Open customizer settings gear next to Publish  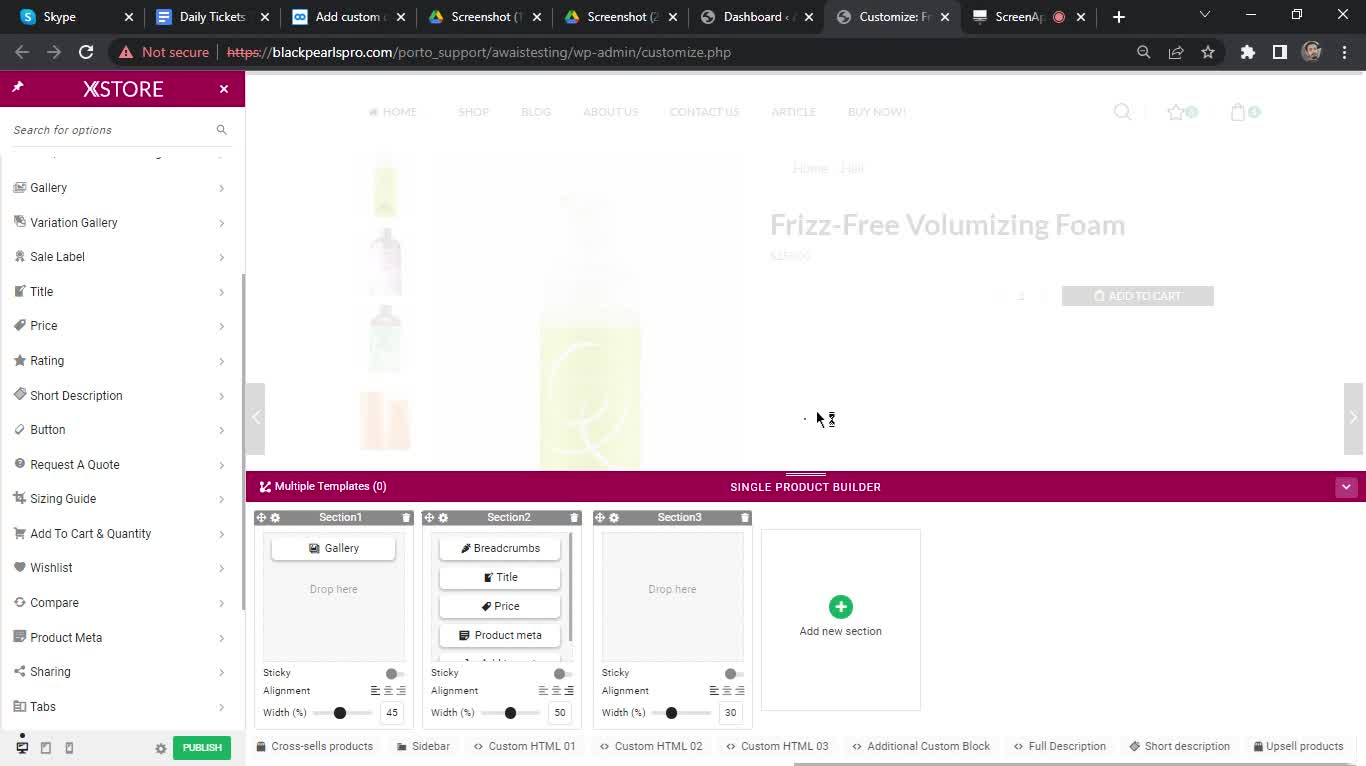tap(160, 748)
